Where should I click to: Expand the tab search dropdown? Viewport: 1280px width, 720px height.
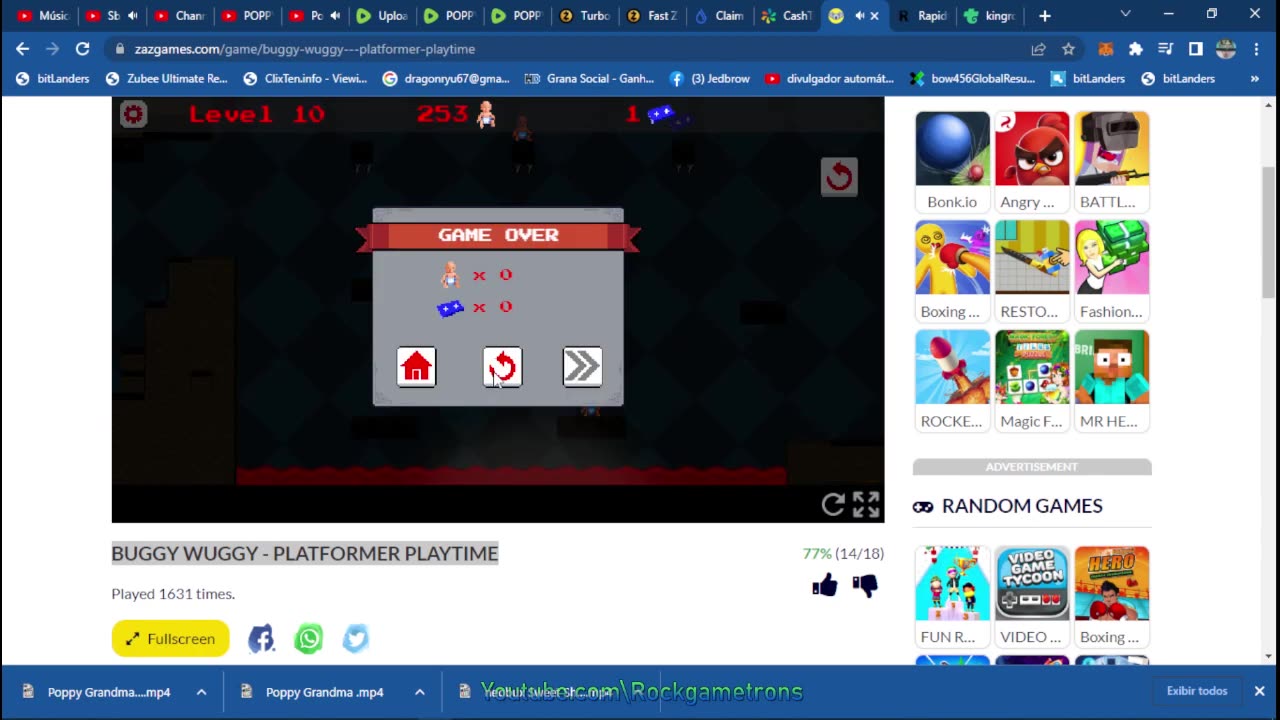(x=1126, y=14)
